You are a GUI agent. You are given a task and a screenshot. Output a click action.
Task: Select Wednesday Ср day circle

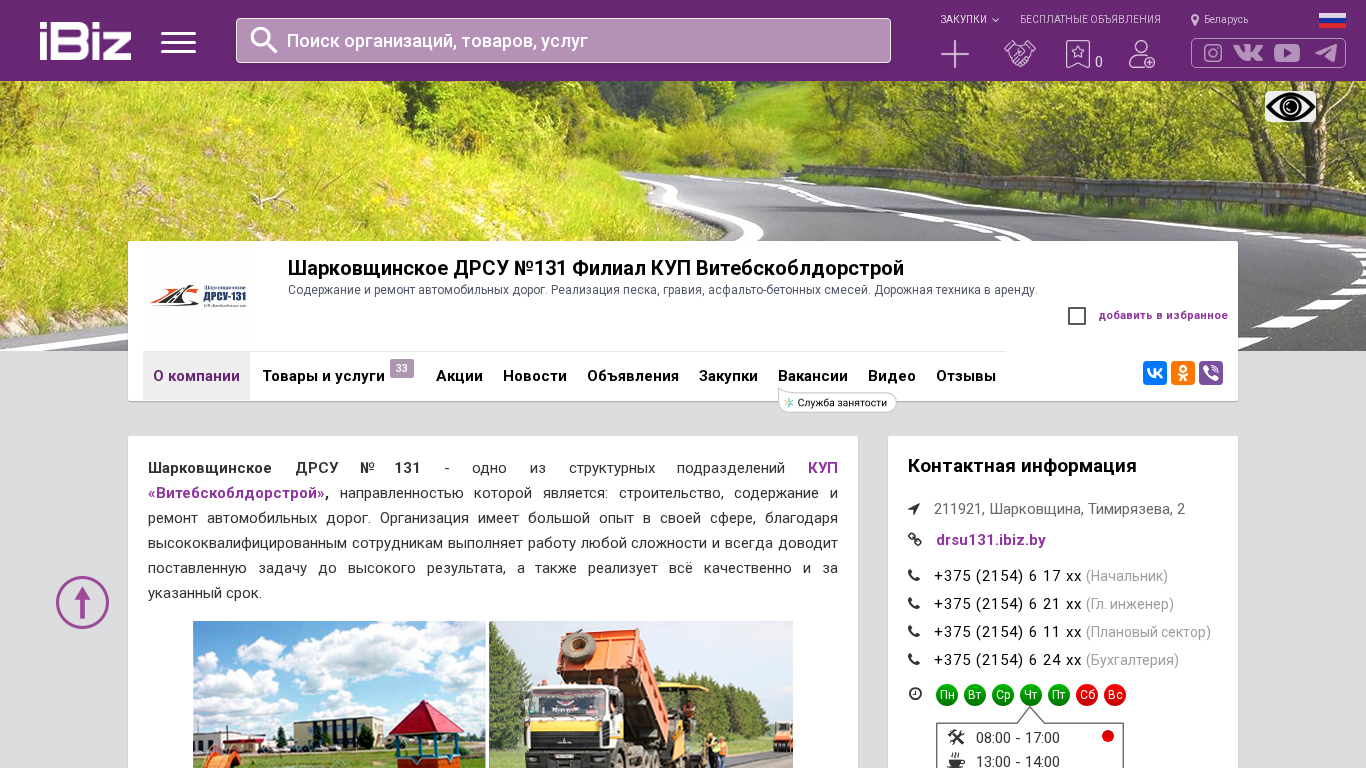[x=1003, y=695]
